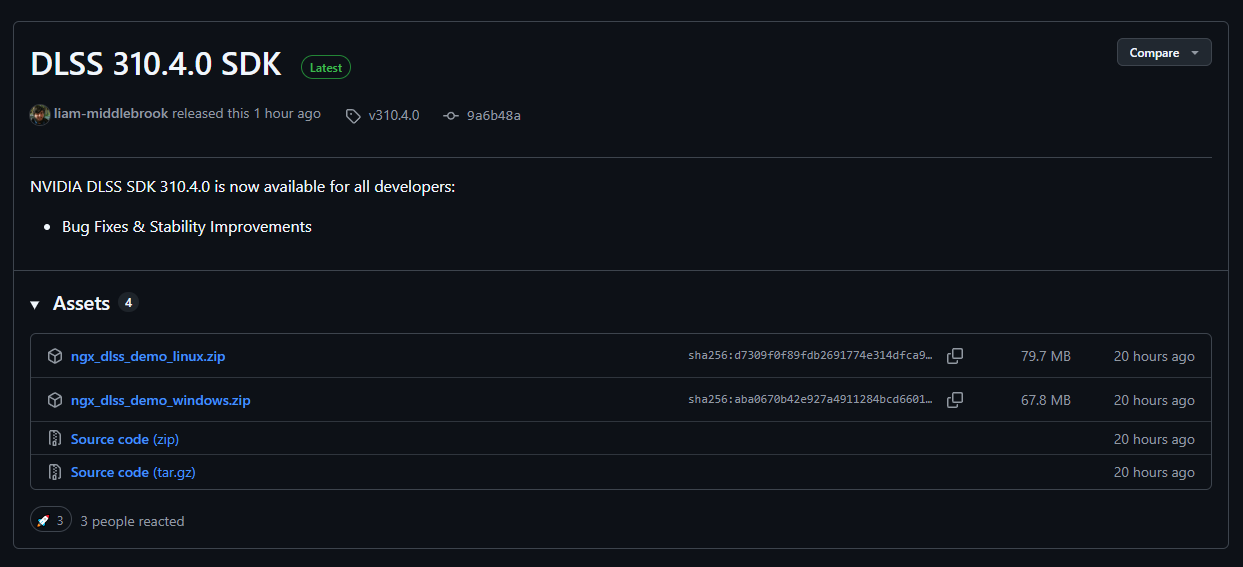Image resolution: width=1243 pixels, height=567 pixels.
Task: Click the package icon for windows zip
Action: coord(55,400)
